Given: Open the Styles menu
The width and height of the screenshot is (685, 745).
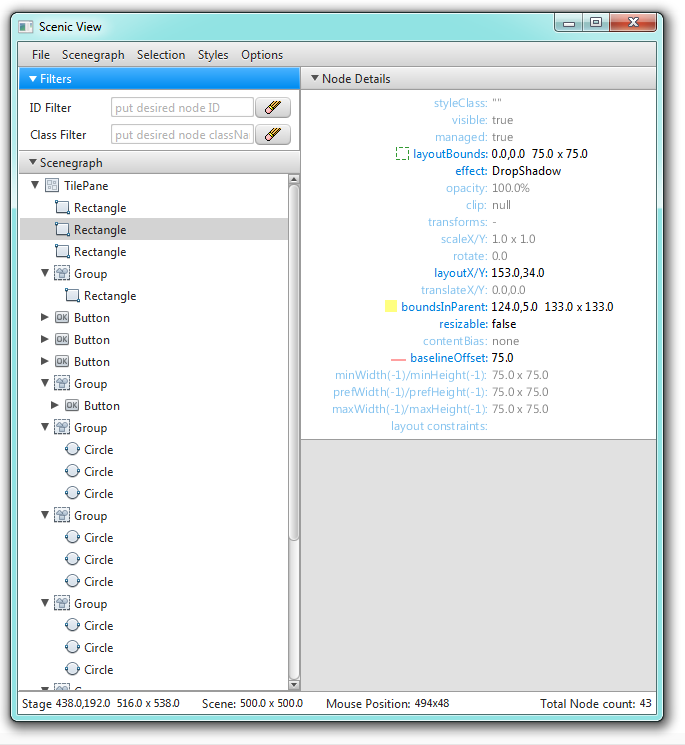Looking at the screenshot, I should click(212, 55).
